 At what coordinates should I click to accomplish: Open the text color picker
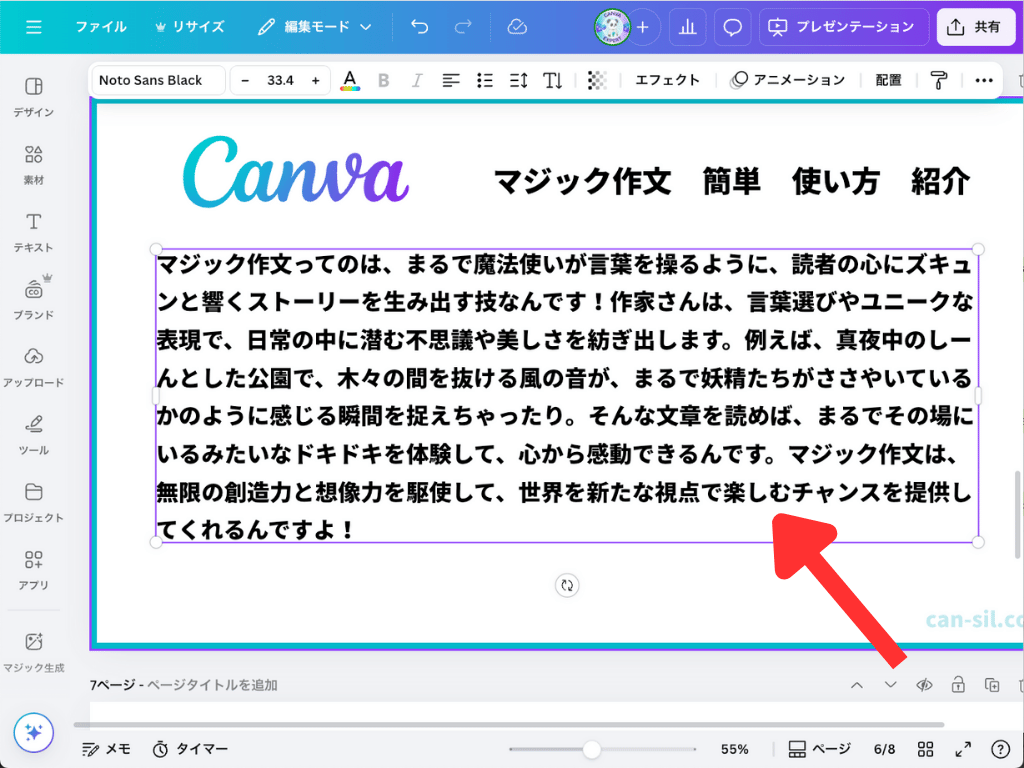[x=350, y=80]
